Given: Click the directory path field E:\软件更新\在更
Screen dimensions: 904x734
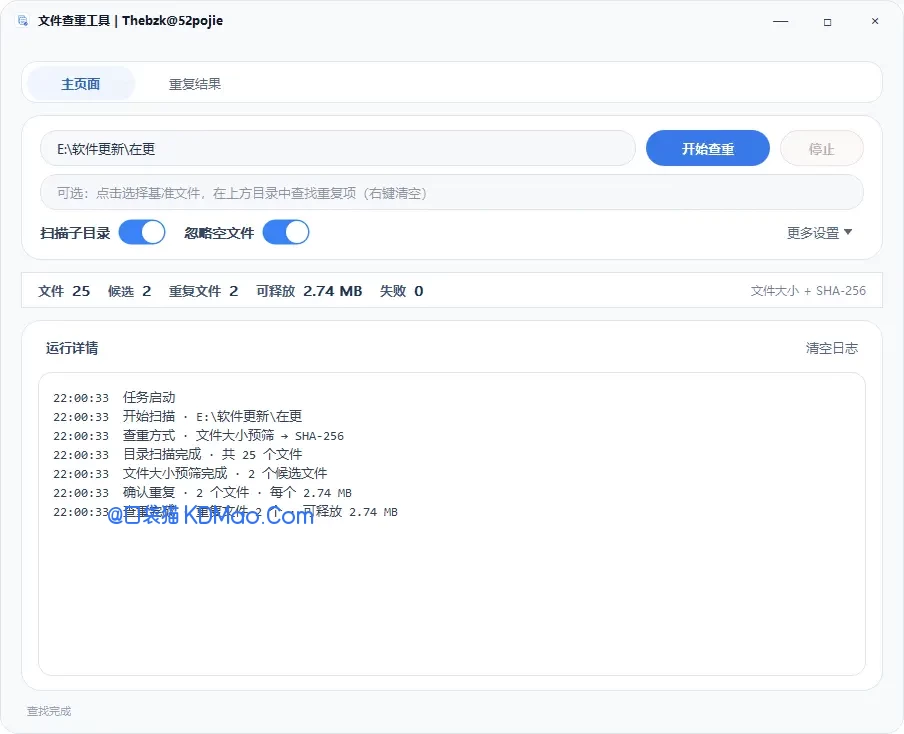Looking at the screenshot, I should click(x=338, y=149).
